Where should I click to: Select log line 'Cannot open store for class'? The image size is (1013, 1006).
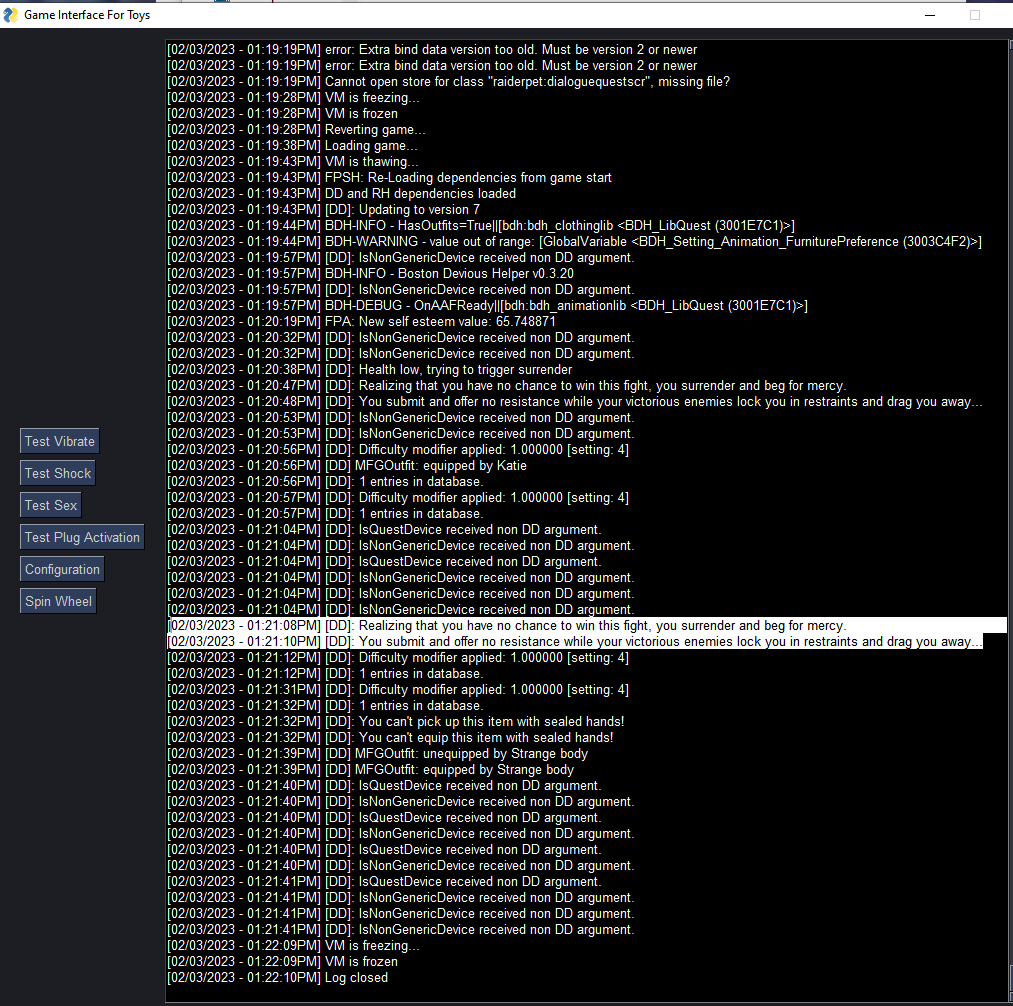tap(448, 81)
